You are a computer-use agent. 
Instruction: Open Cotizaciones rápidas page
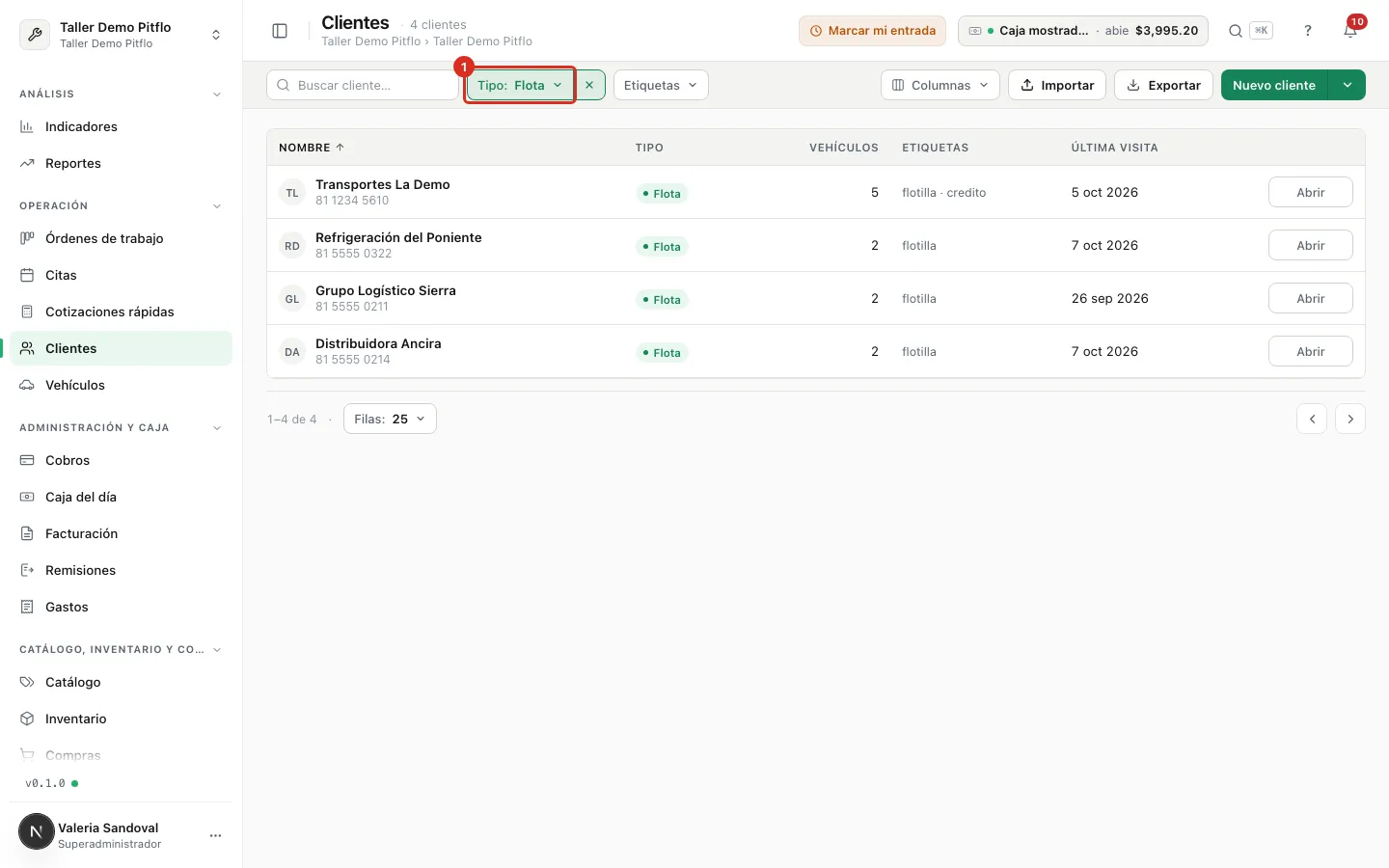[122, 312]
